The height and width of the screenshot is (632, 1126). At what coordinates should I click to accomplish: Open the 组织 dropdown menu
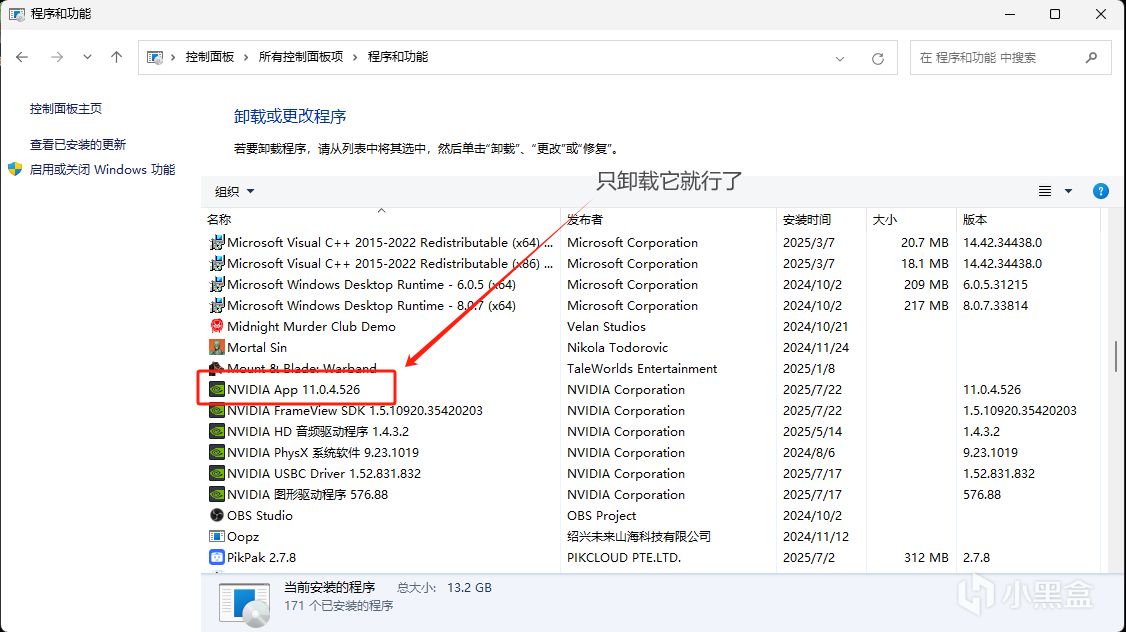(234, 191)
